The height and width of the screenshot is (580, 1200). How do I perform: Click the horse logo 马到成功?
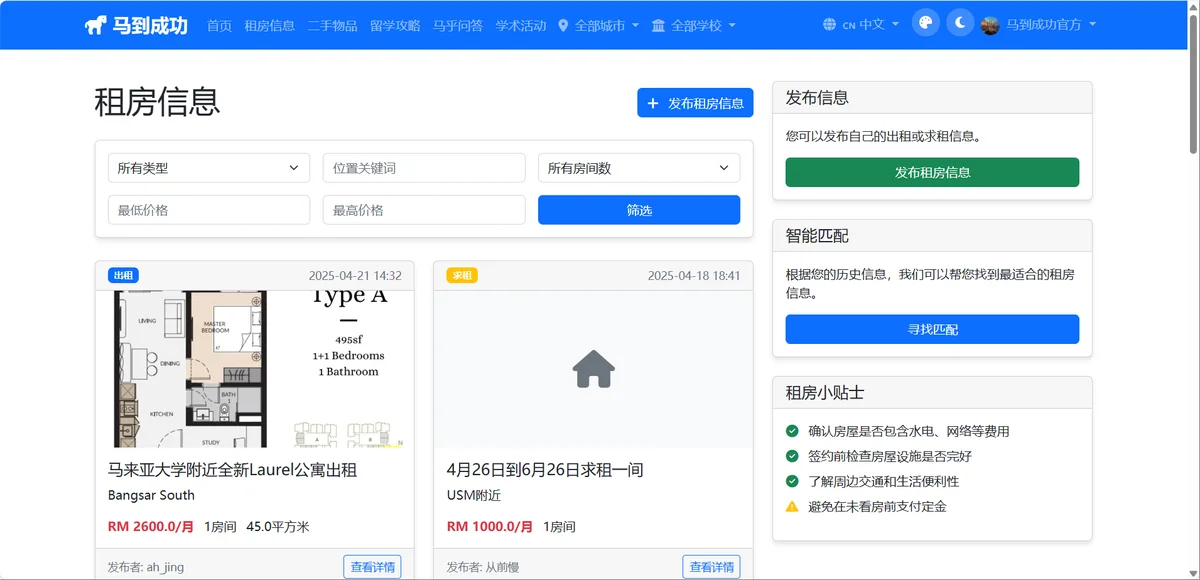pos(136,25)
